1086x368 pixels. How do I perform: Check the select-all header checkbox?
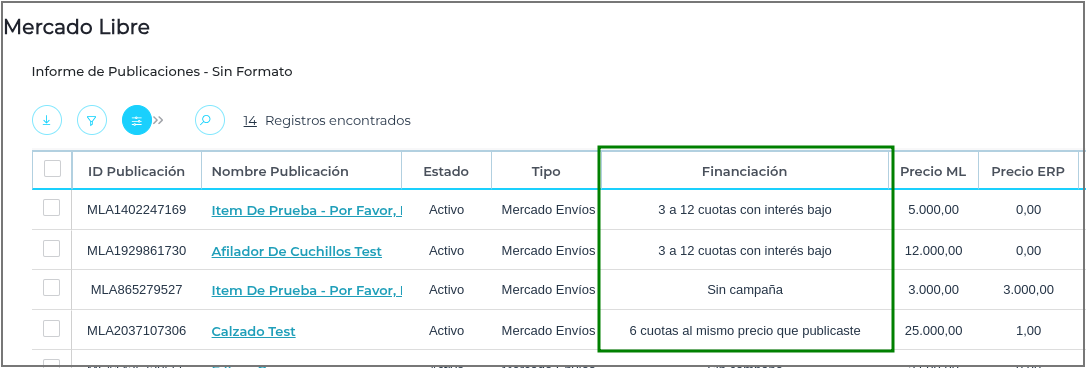pyautogui.click(x=53, y=168)
